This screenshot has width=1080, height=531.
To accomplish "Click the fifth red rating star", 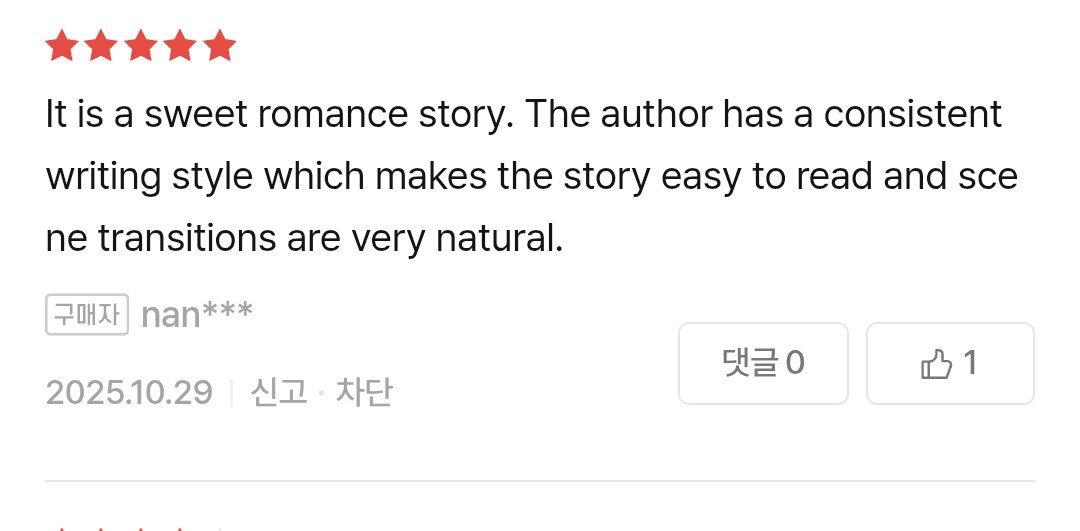I will pyautogui.click(x=220, y=46).
